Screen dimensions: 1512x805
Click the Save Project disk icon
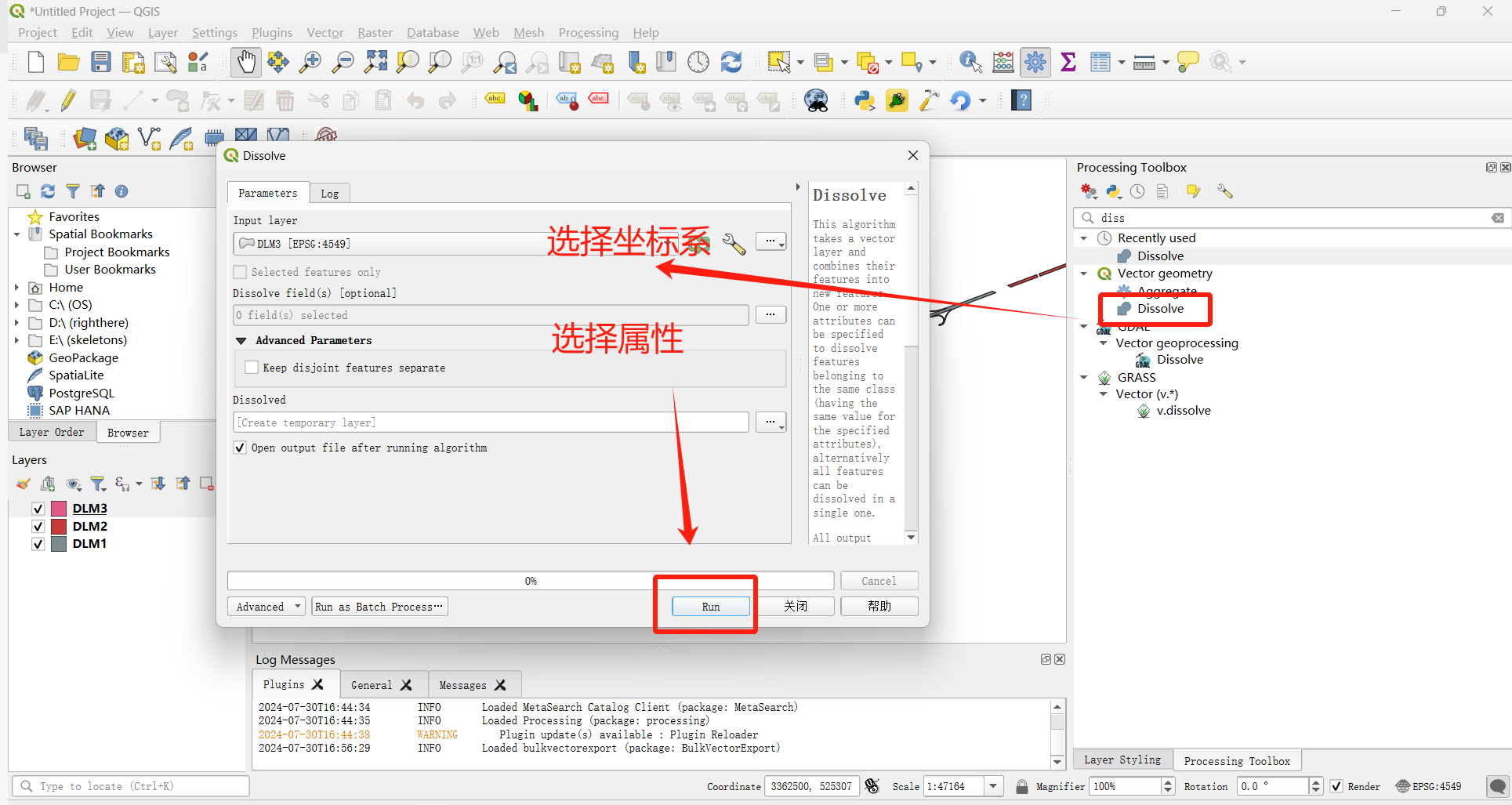click(x=101, y=62)
